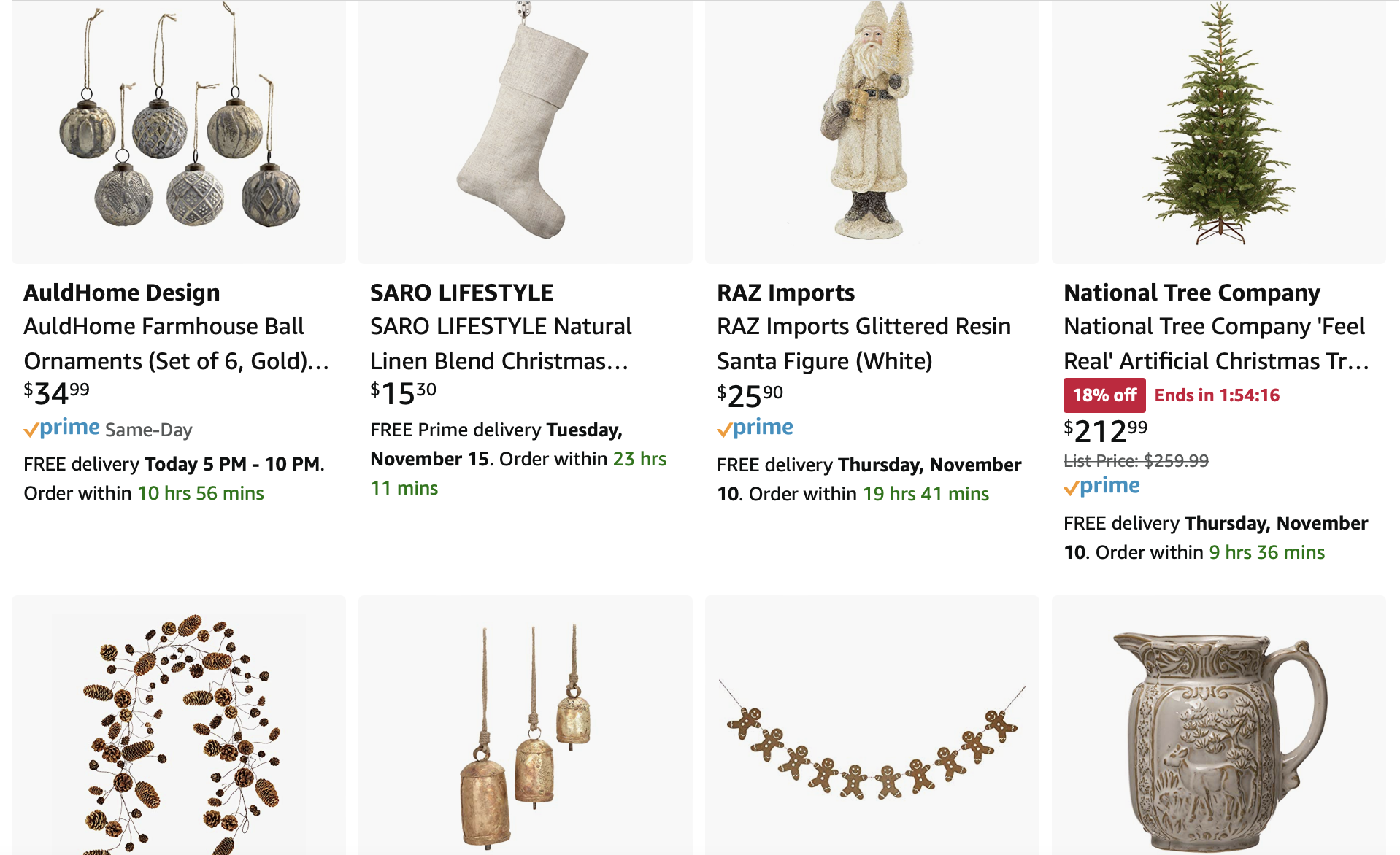This screenshot has width=1400, height=855.
Task: Click the $25.90 Santa figure price
Action: tap(750, 396)
